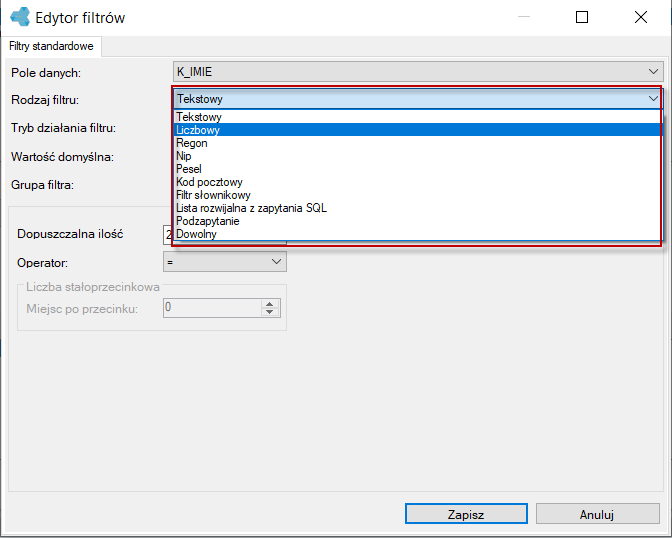Select Pesel from the list

pos(417,169)
